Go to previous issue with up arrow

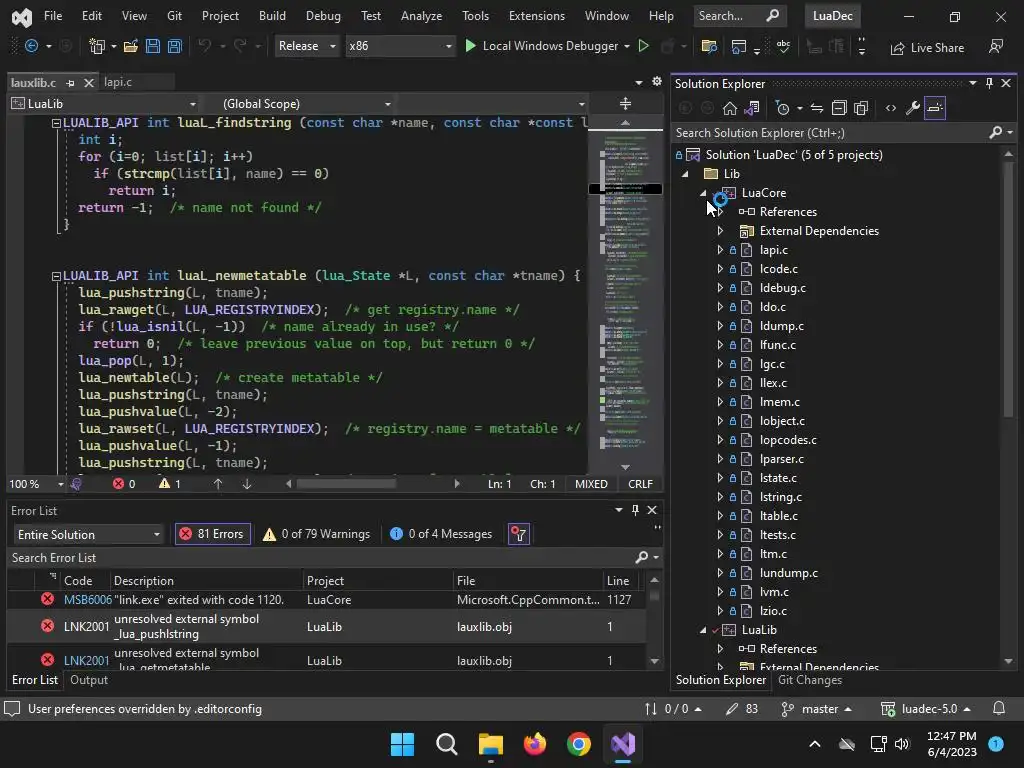[217, 484]
